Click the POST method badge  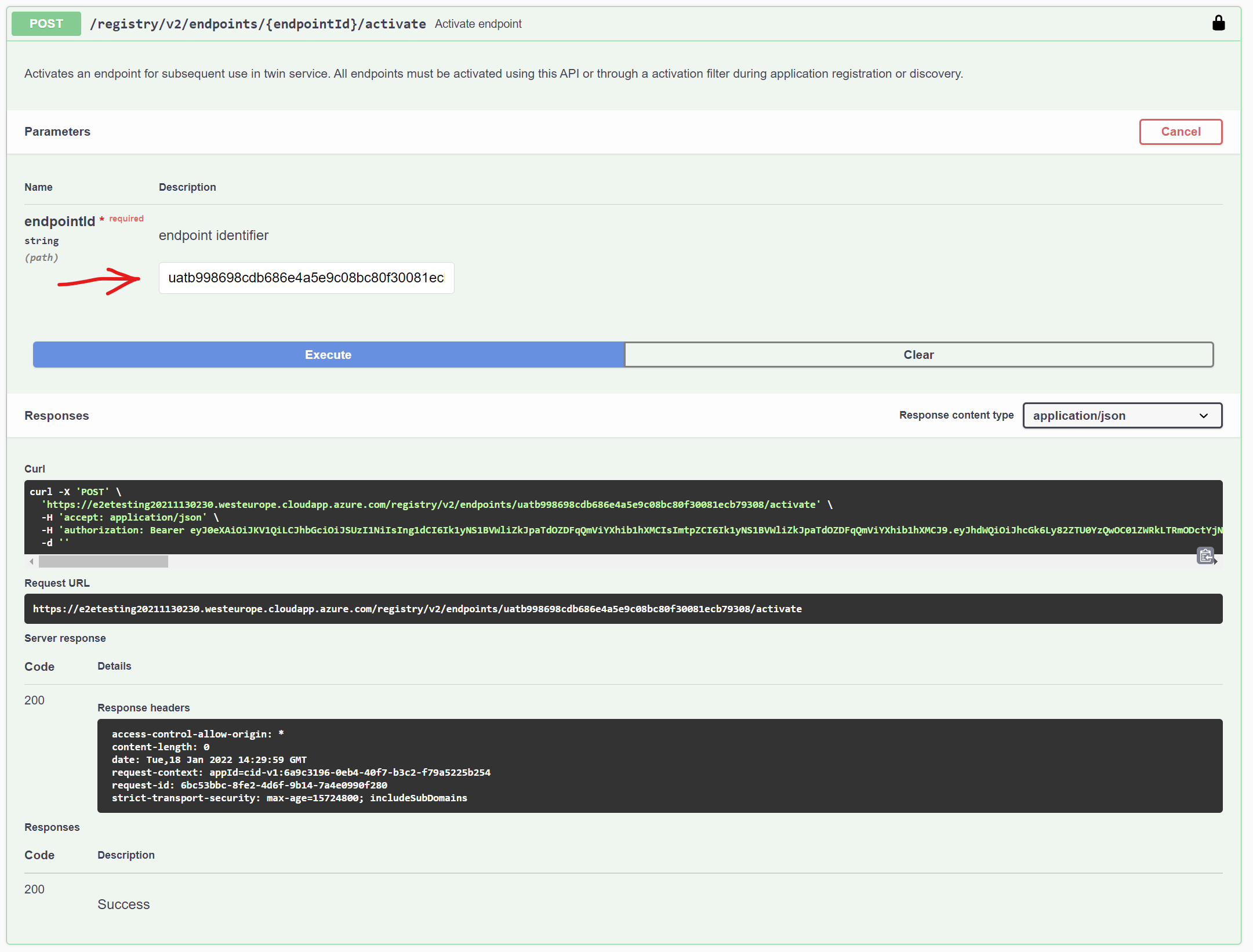pyautogui.click(x=45, y=23)
